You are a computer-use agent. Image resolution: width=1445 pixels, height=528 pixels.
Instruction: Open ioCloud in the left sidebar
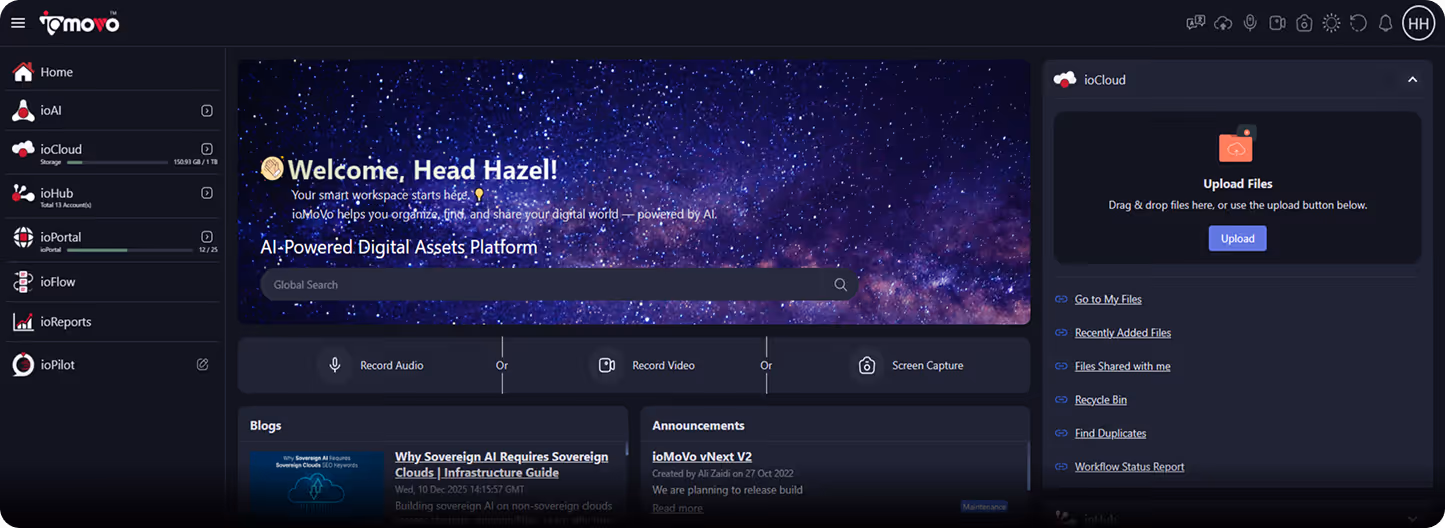point(61,149)
